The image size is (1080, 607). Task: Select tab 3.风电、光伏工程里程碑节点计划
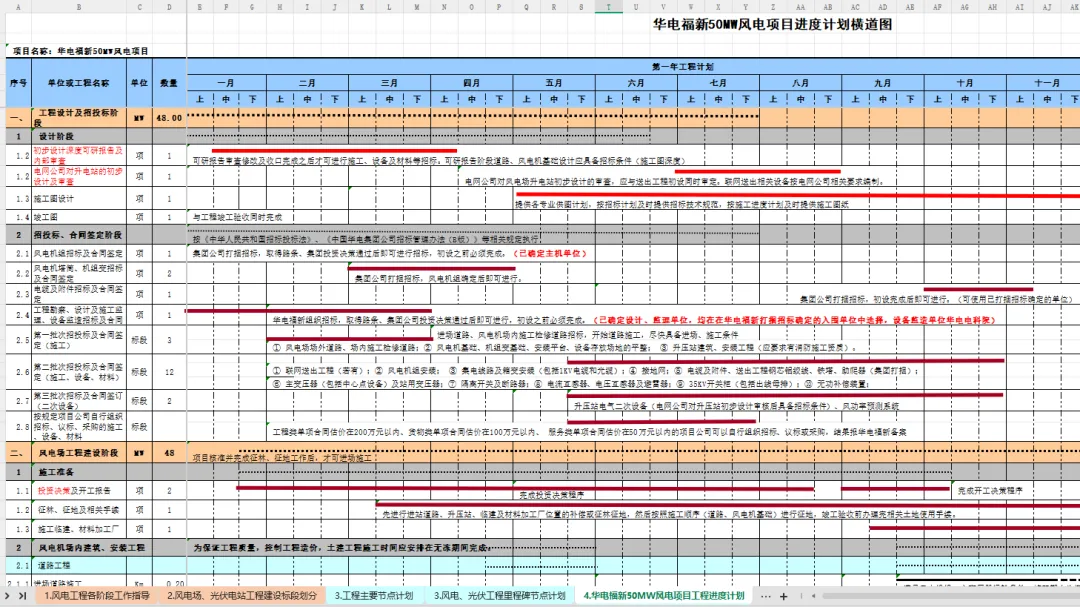(x=499, y=596)
